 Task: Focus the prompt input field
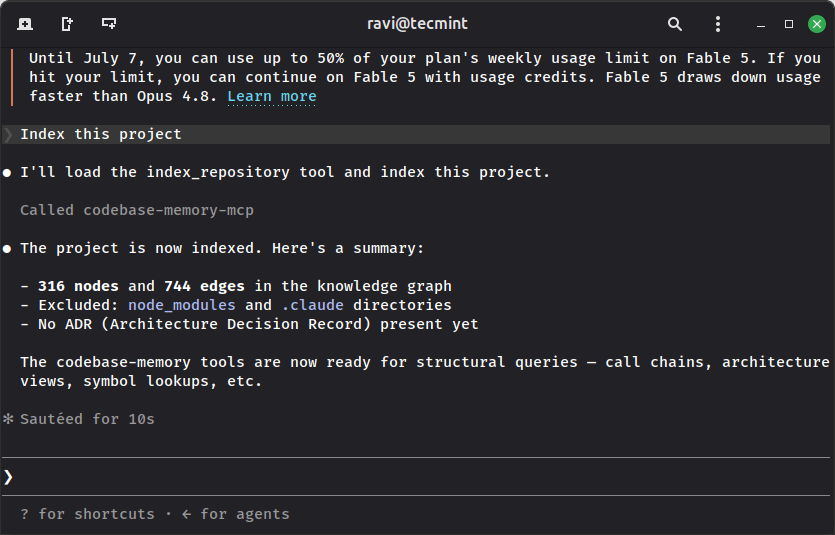click(x=416, y=476)
